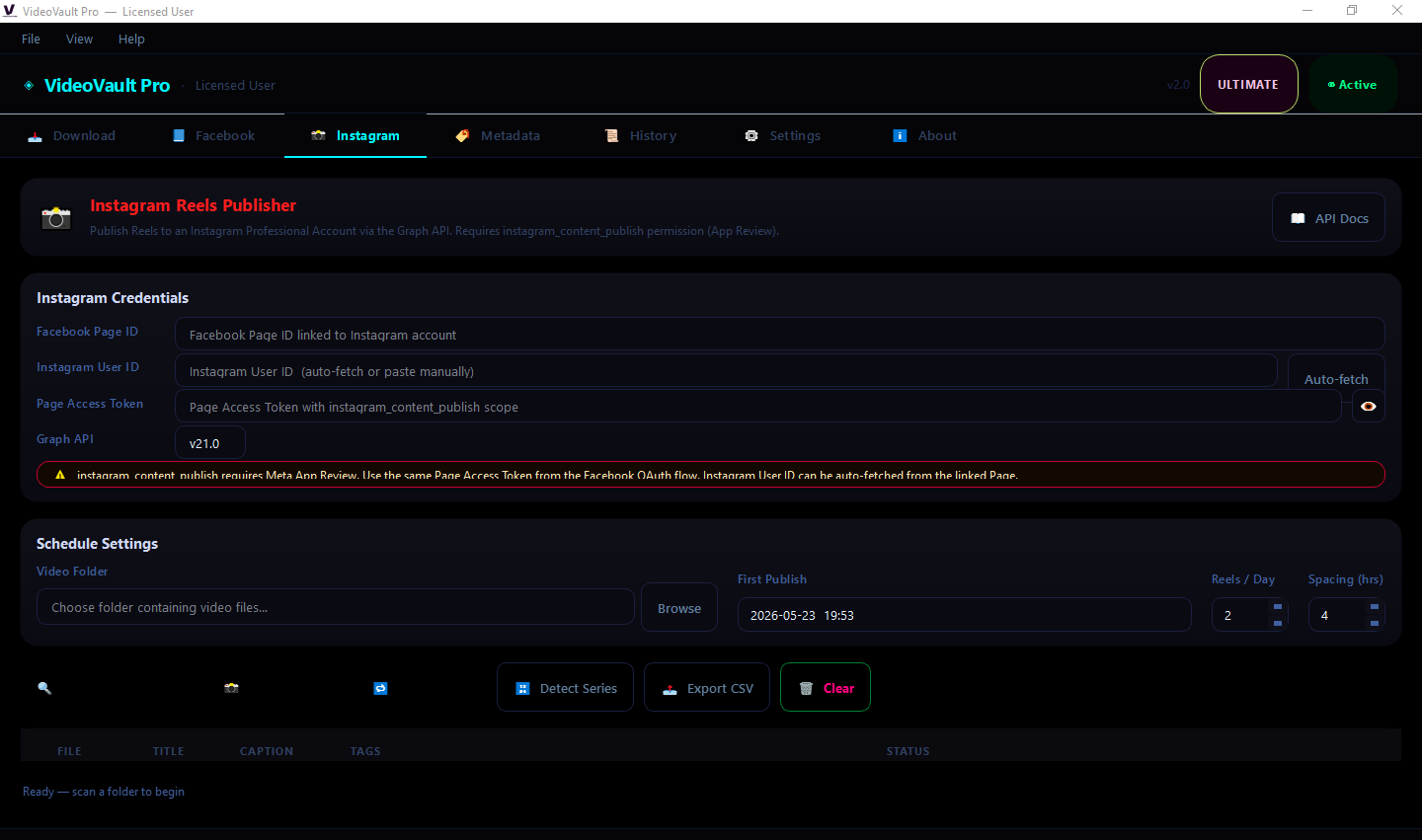This screenshot has width=1422, height=840.
Task: Browse for a video folder
Action: click(x=679, y=608)
